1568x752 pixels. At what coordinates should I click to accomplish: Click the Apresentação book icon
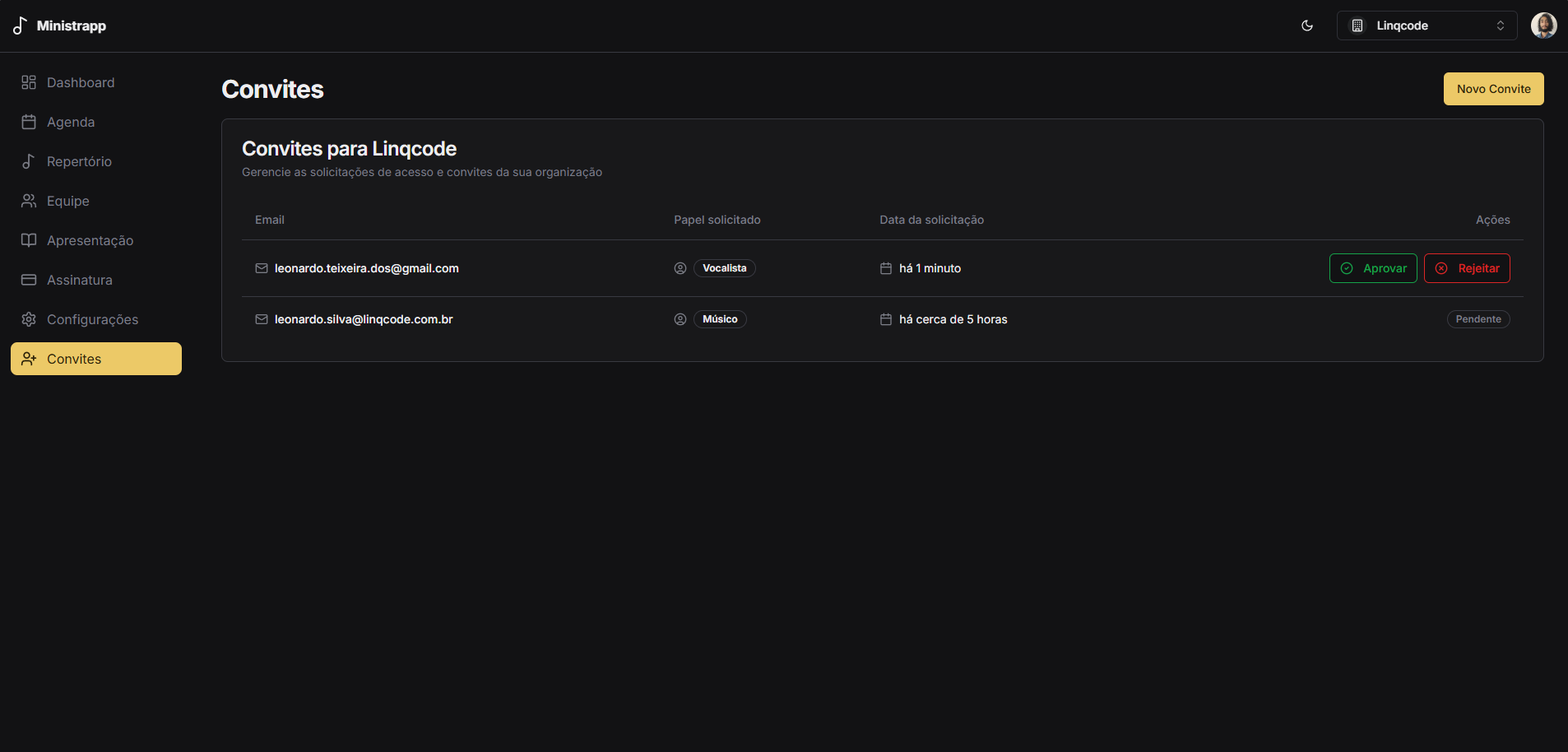coord(29,240)
